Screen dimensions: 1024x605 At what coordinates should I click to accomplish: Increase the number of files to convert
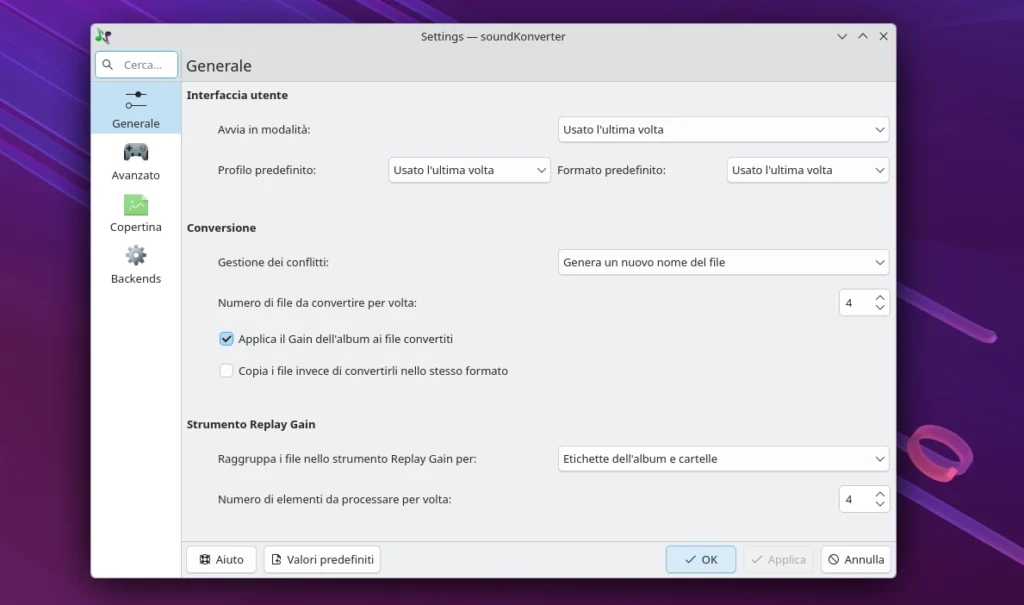pyautogui.click(x=880, y=296)
